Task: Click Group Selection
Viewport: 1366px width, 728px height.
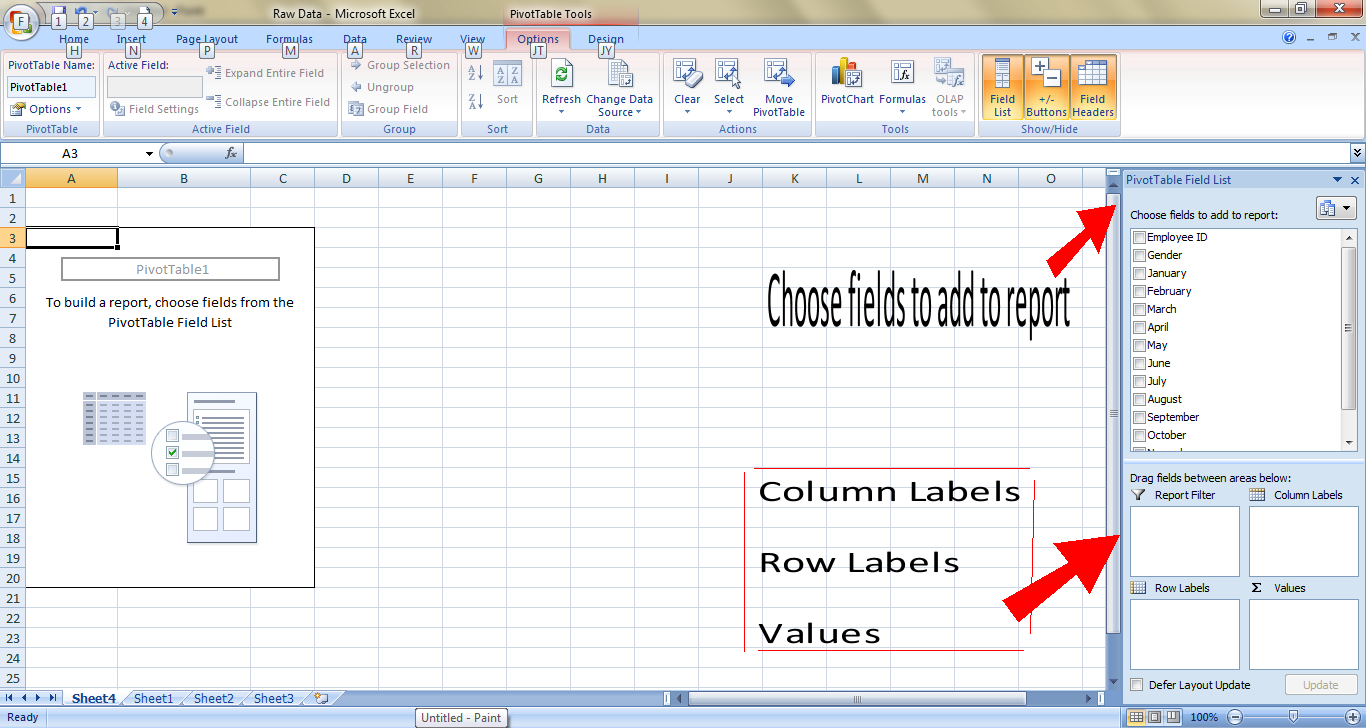Action: (x=400, y=65)
